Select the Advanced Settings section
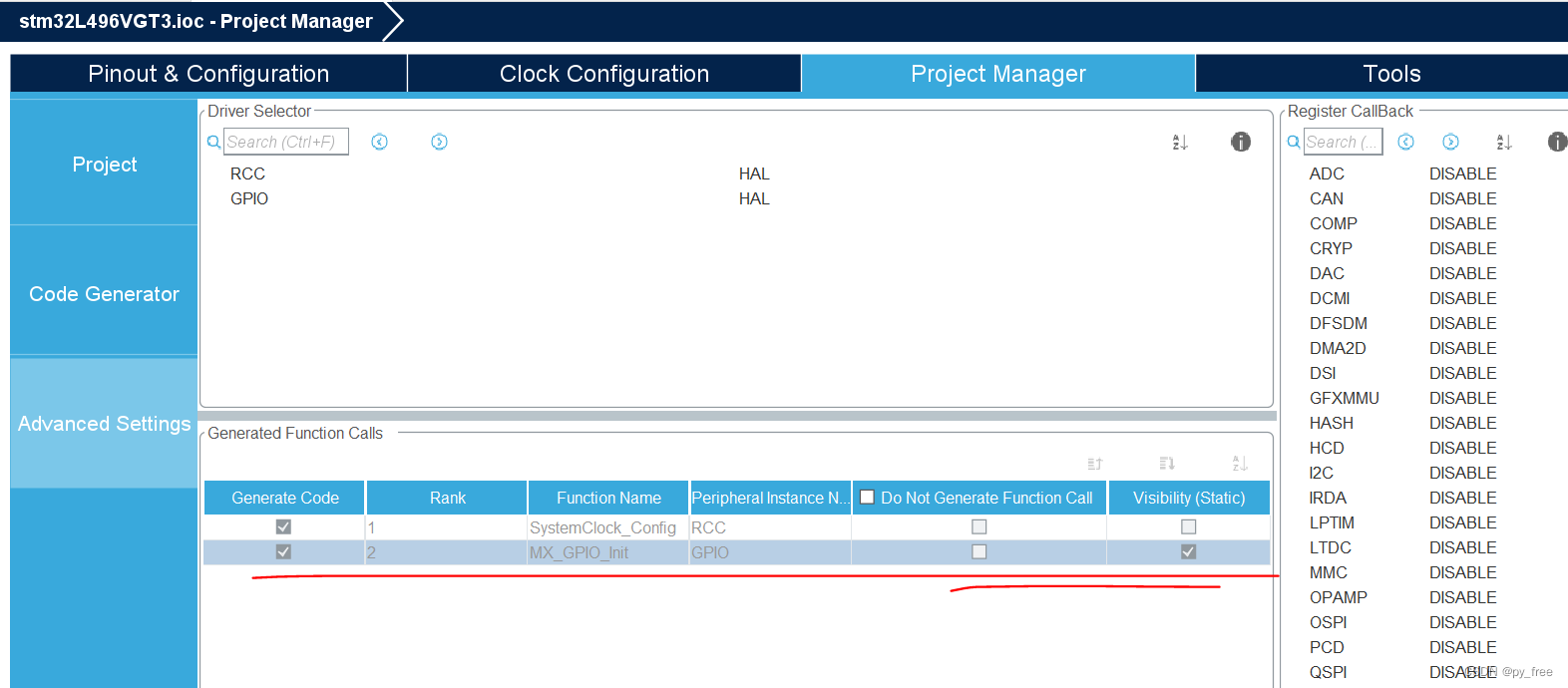The height and width of the screenshot is (688, 1568). point(104,423)
